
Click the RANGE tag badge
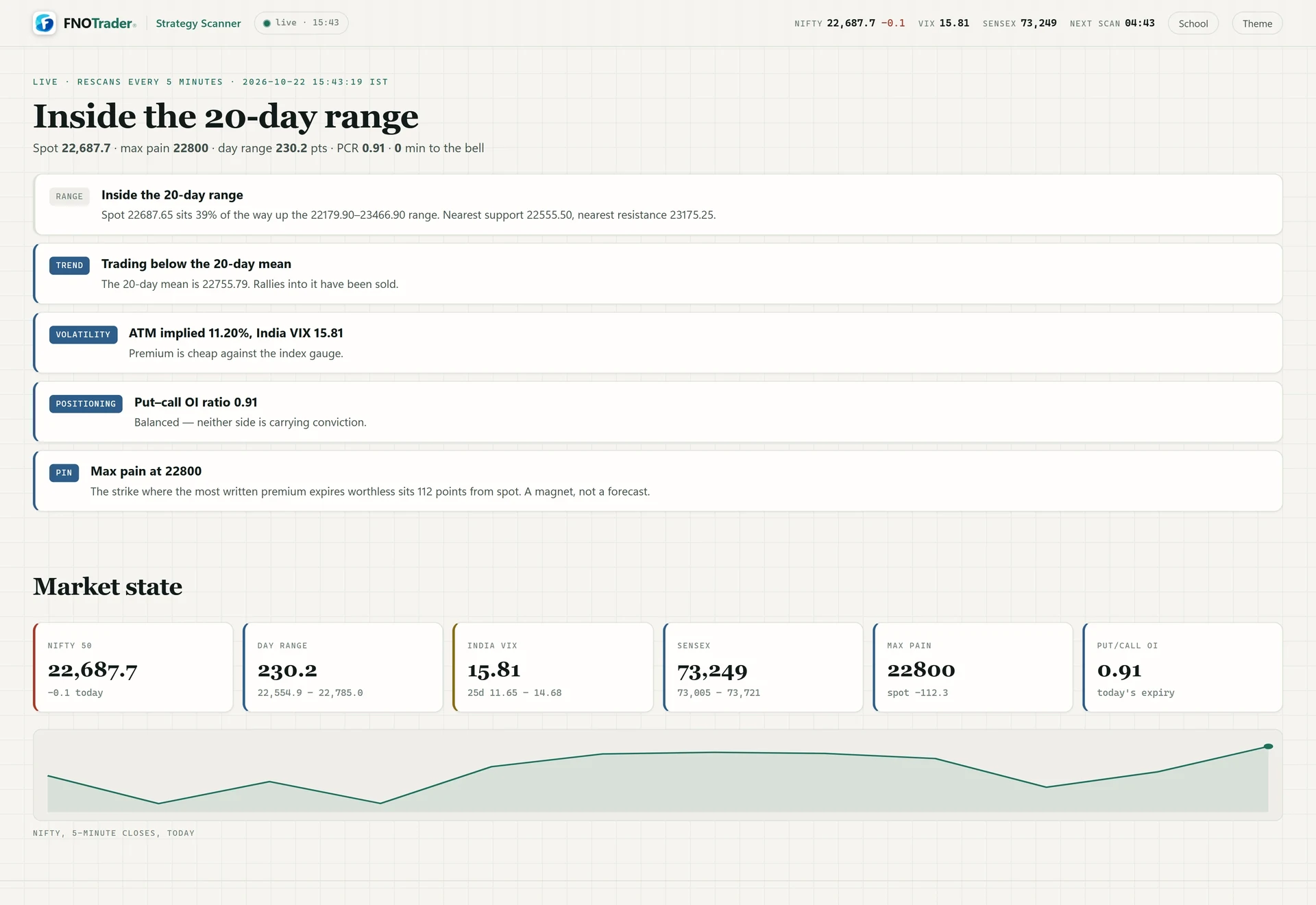tap(69, 196)
